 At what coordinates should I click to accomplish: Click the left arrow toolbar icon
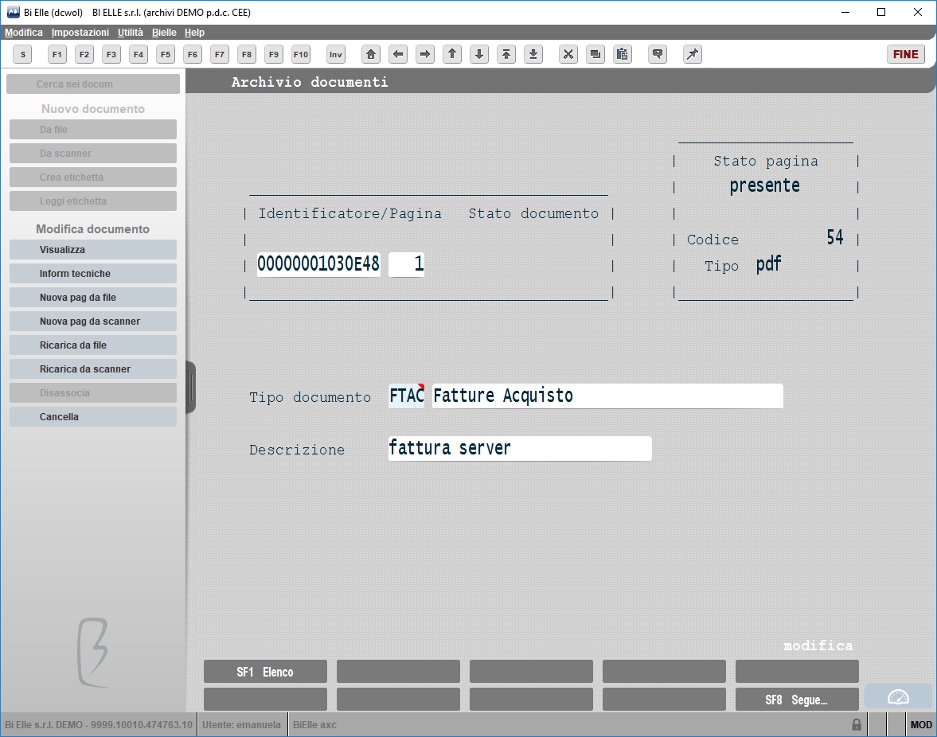[398, 54]
